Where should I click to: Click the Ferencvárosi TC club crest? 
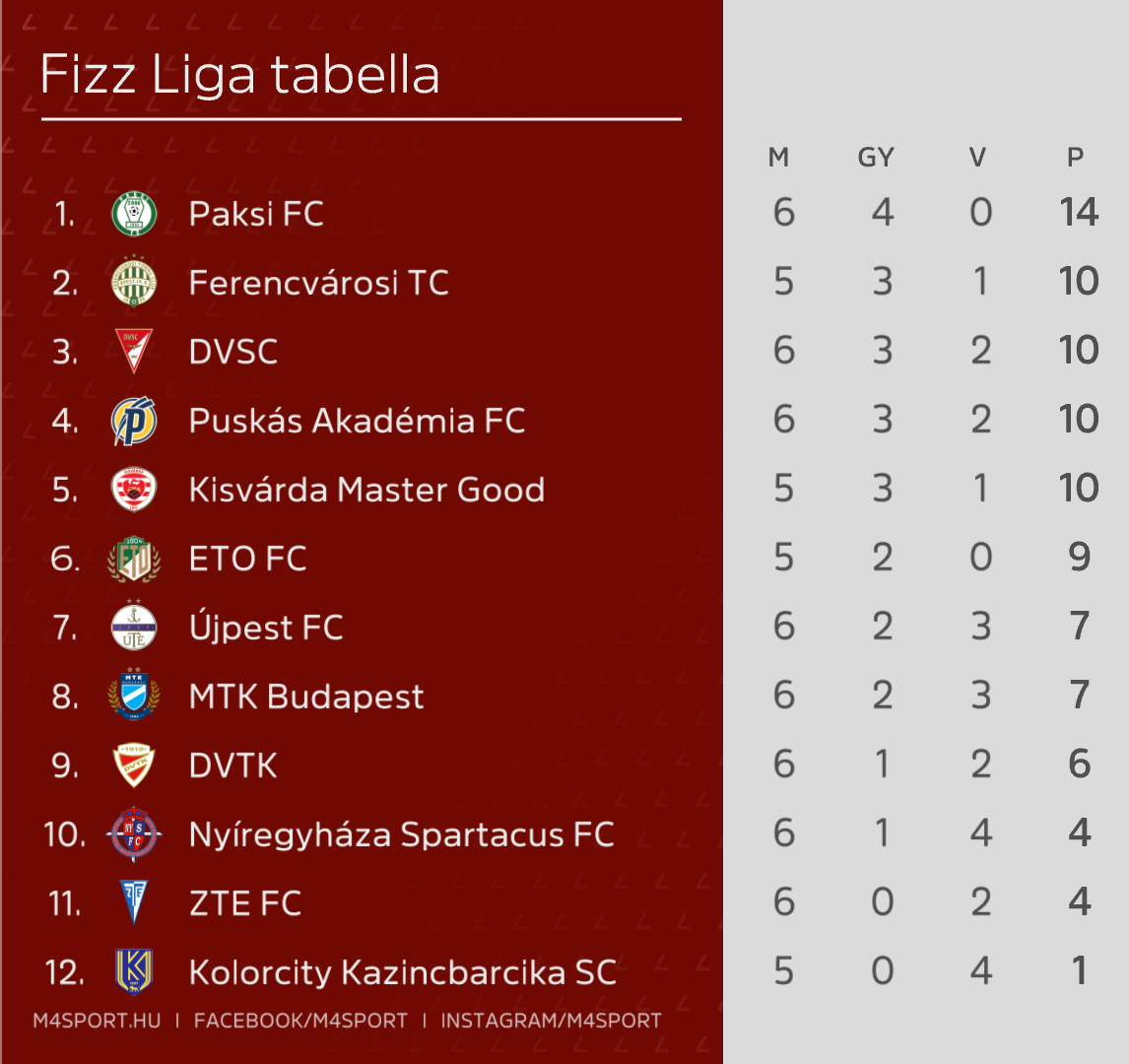134,283
